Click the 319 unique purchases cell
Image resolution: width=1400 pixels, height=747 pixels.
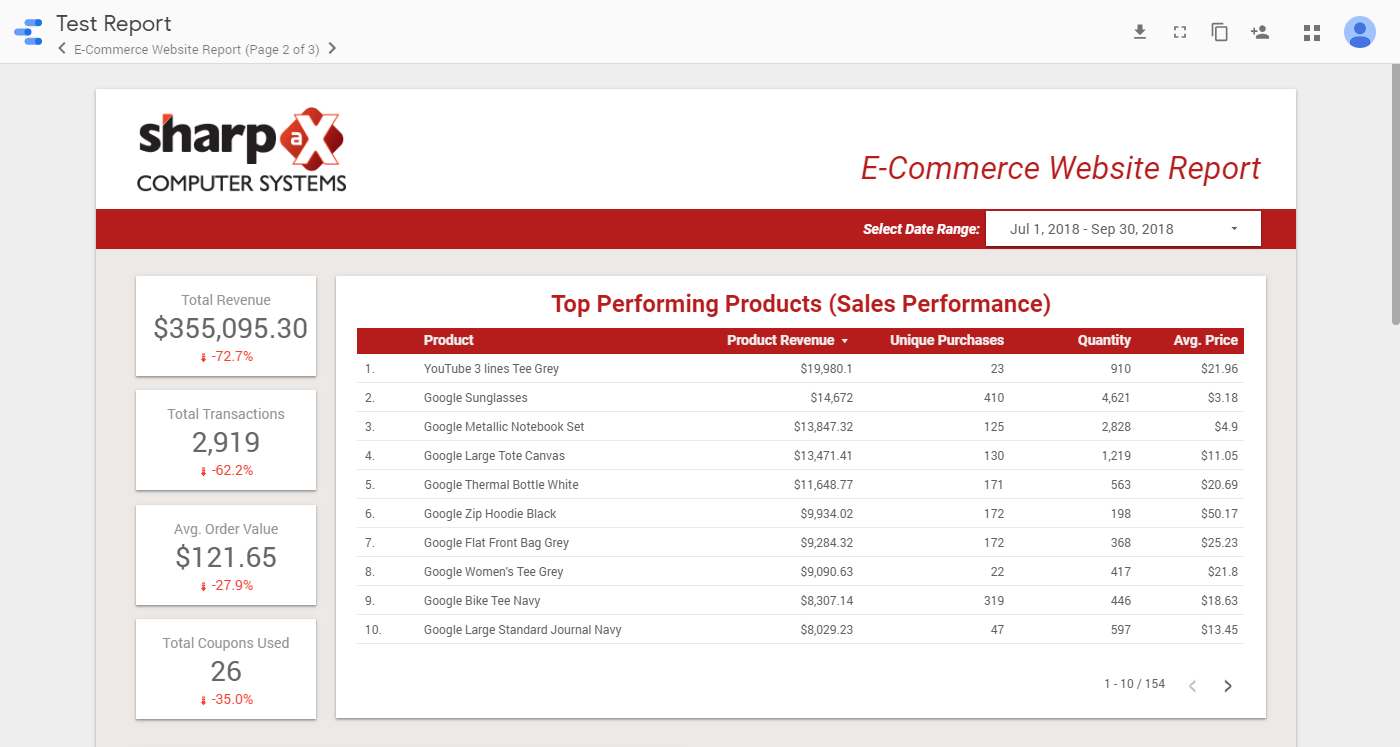point(994,601)
